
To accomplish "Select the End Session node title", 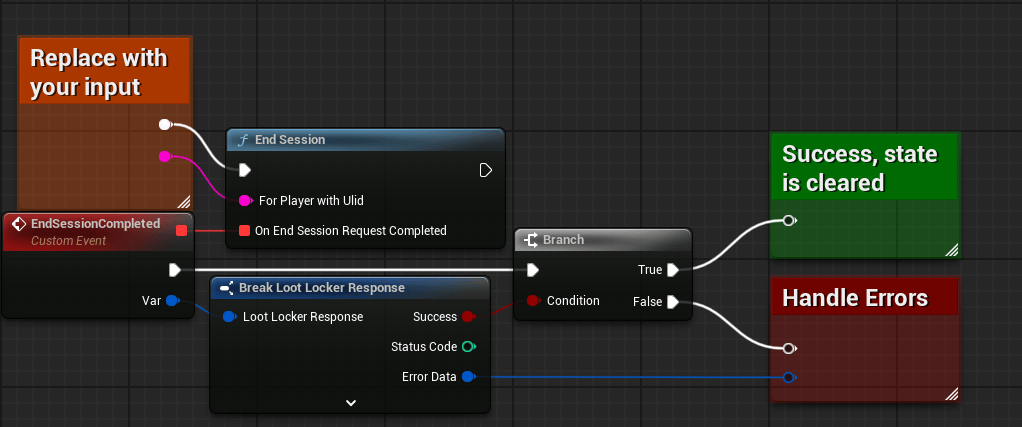I will (290, 140).
